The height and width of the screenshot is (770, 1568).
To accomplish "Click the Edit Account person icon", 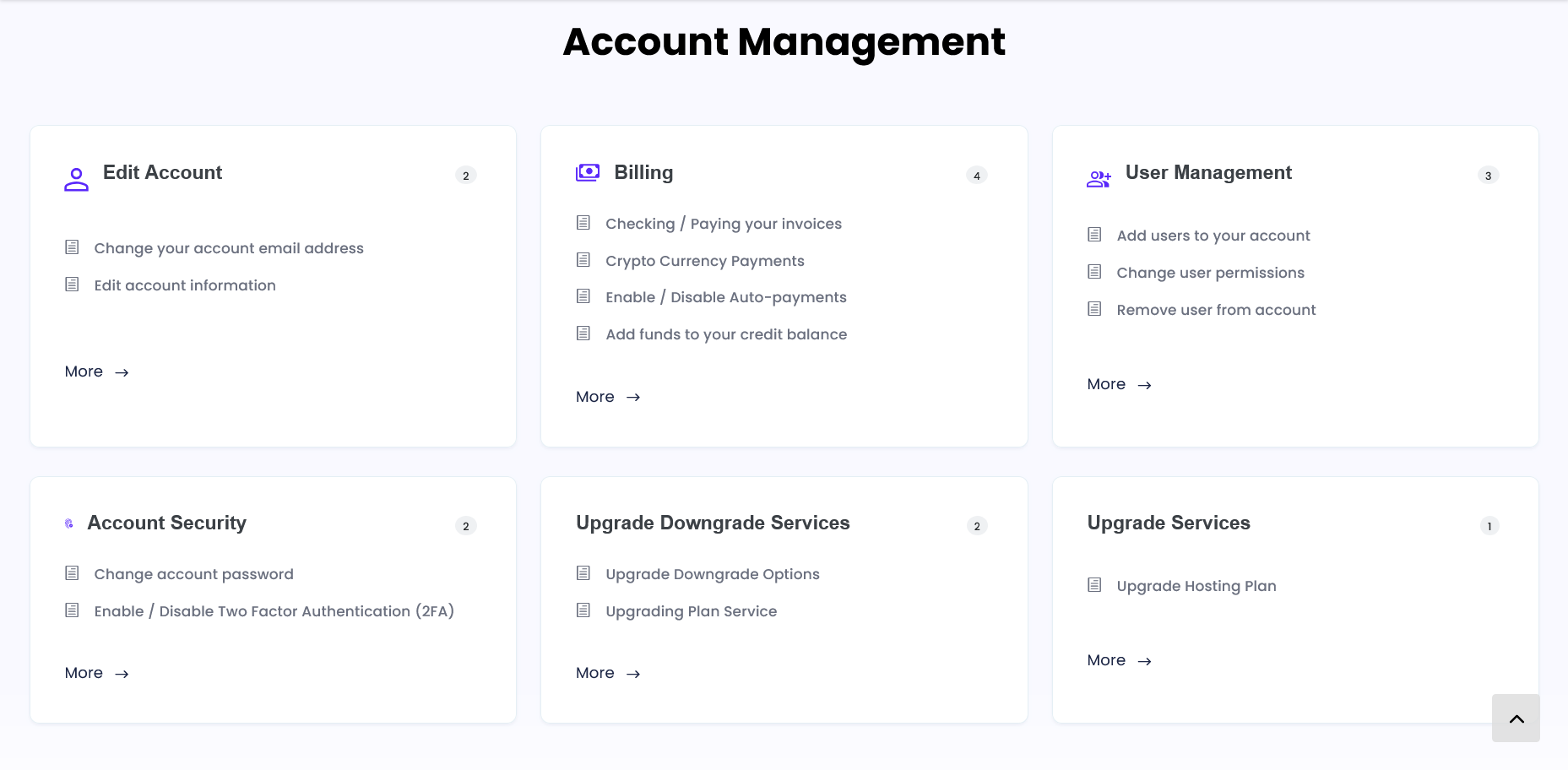I will pyautogui.click(x=76, y=179).
